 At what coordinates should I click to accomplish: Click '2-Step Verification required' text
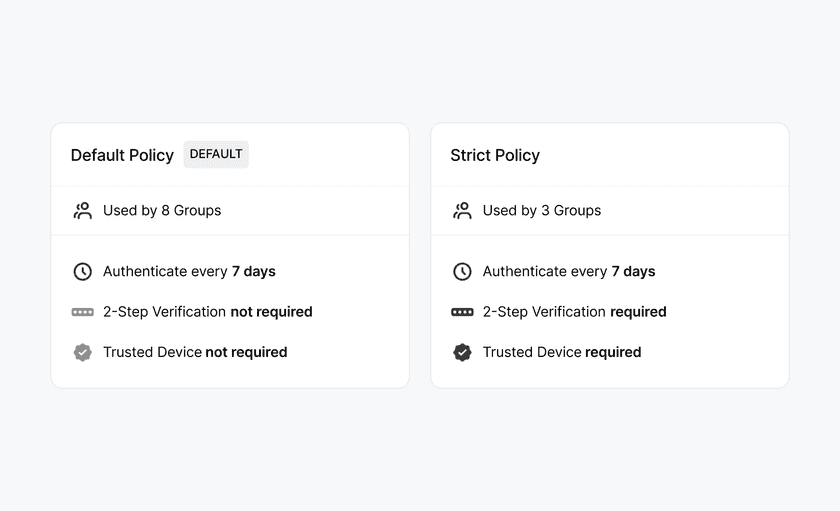574,312
